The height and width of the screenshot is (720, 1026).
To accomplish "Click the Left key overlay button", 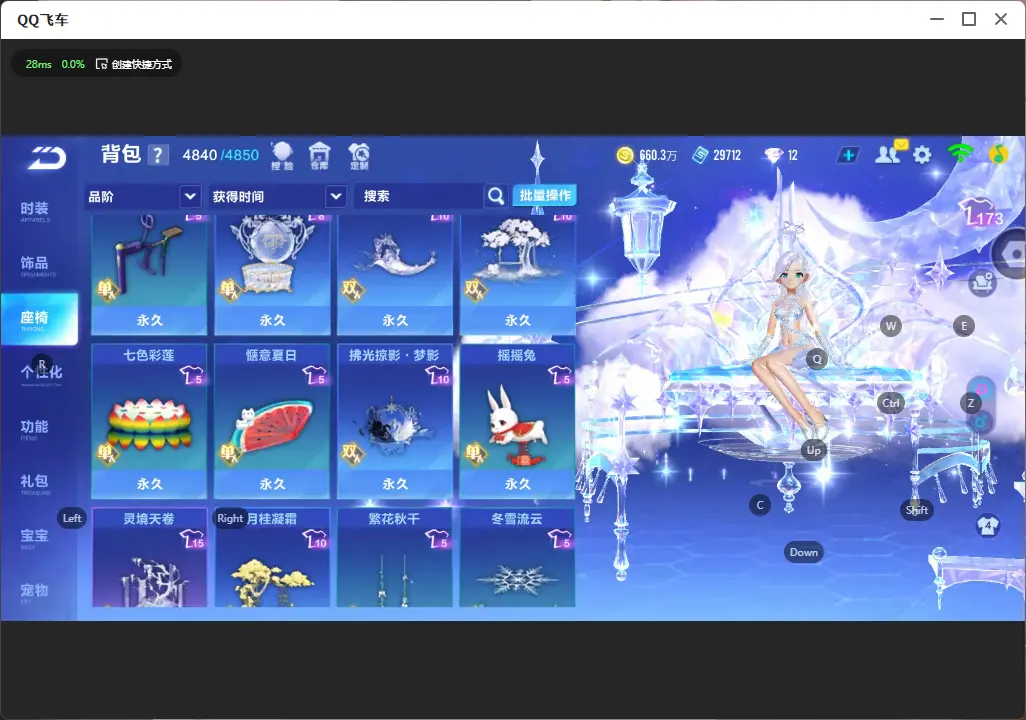I will pos(72,518).
